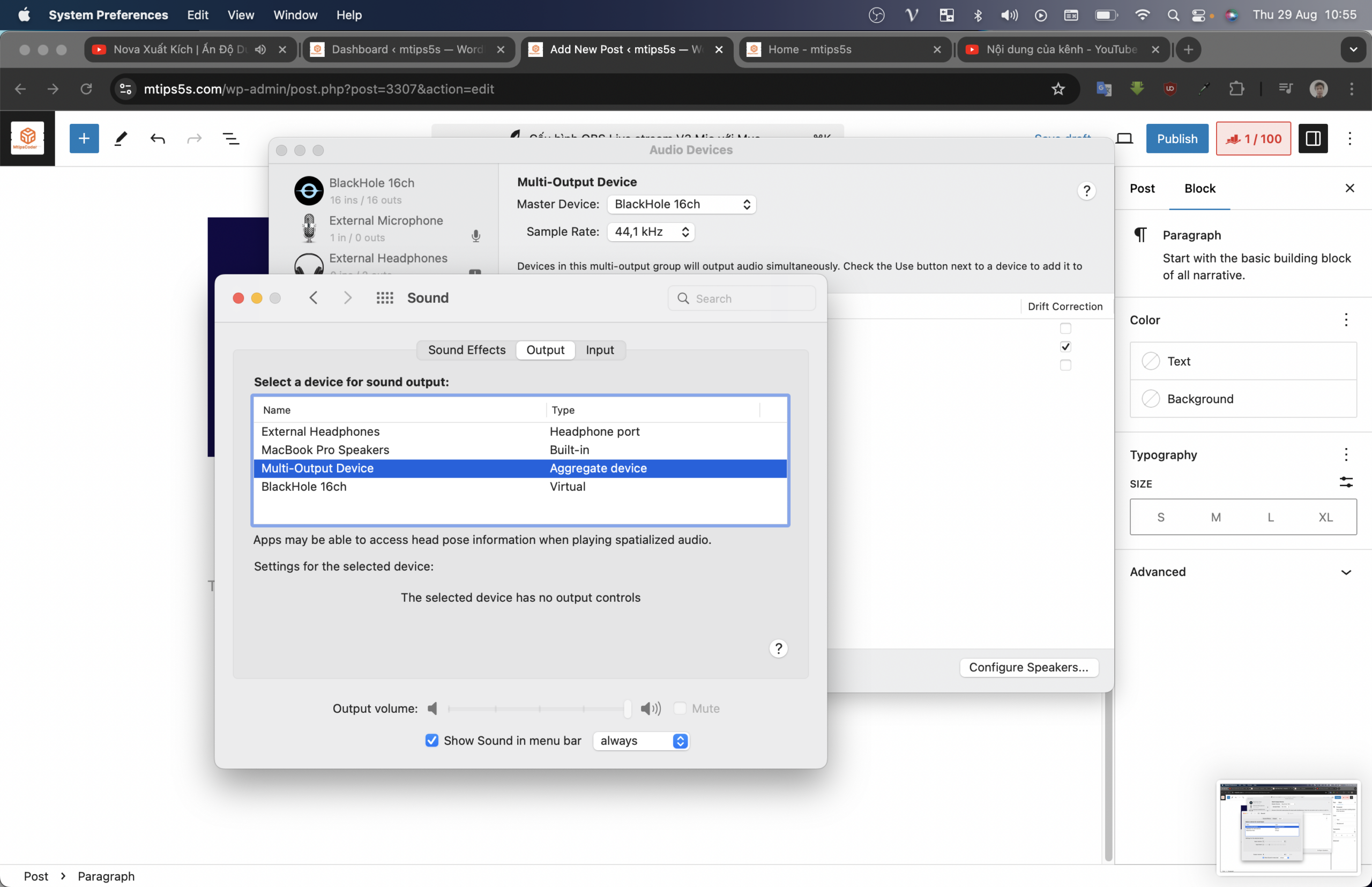Open the WordPress block inserter plus button
The width and height of the screenshot is (1372, 887).
84,138
